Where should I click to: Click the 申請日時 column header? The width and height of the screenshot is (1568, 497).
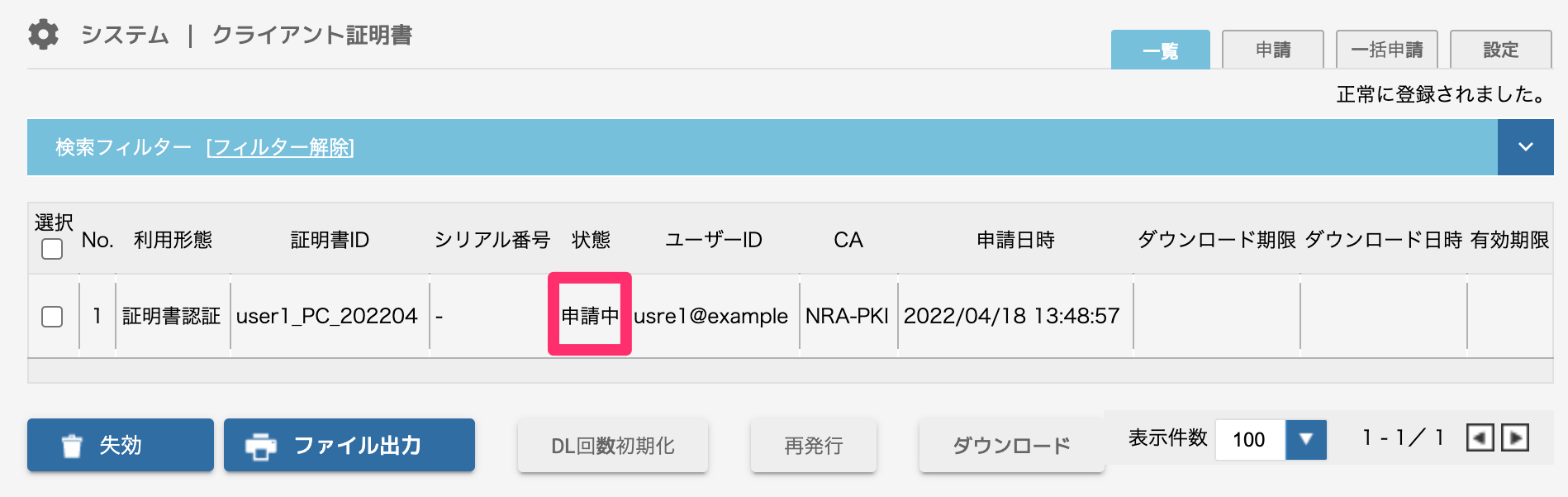(x=1015, y=240)
